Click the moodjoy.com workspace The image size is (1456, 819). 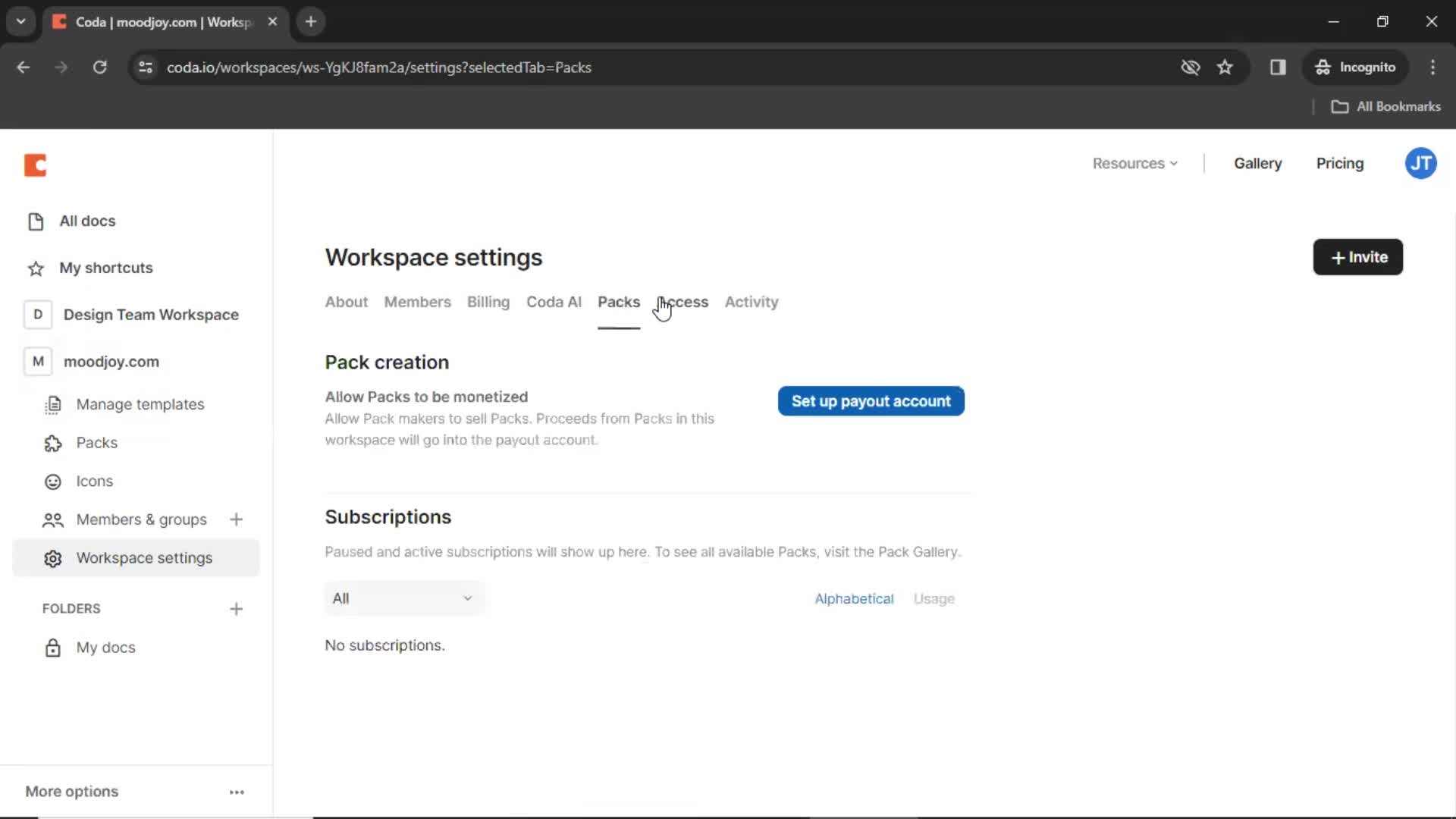click(x=111, y=361)
